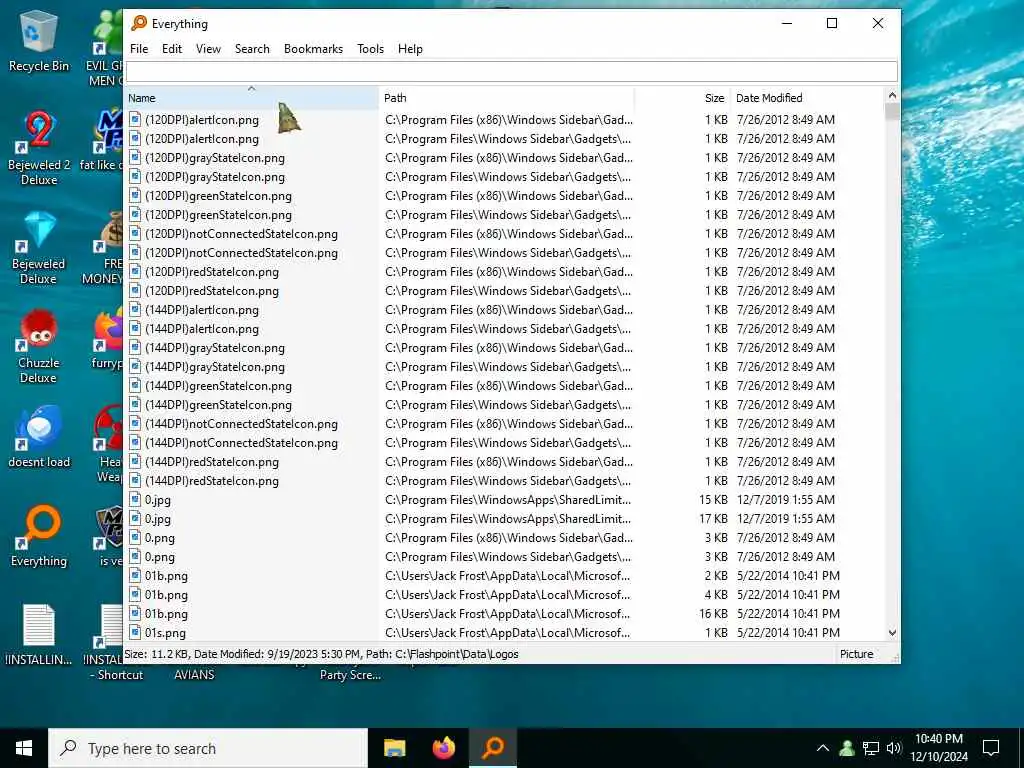The image size is (1024, 768).
Task: Click the 16 KB size cell for 01b.png
Action: pos(713,613)
